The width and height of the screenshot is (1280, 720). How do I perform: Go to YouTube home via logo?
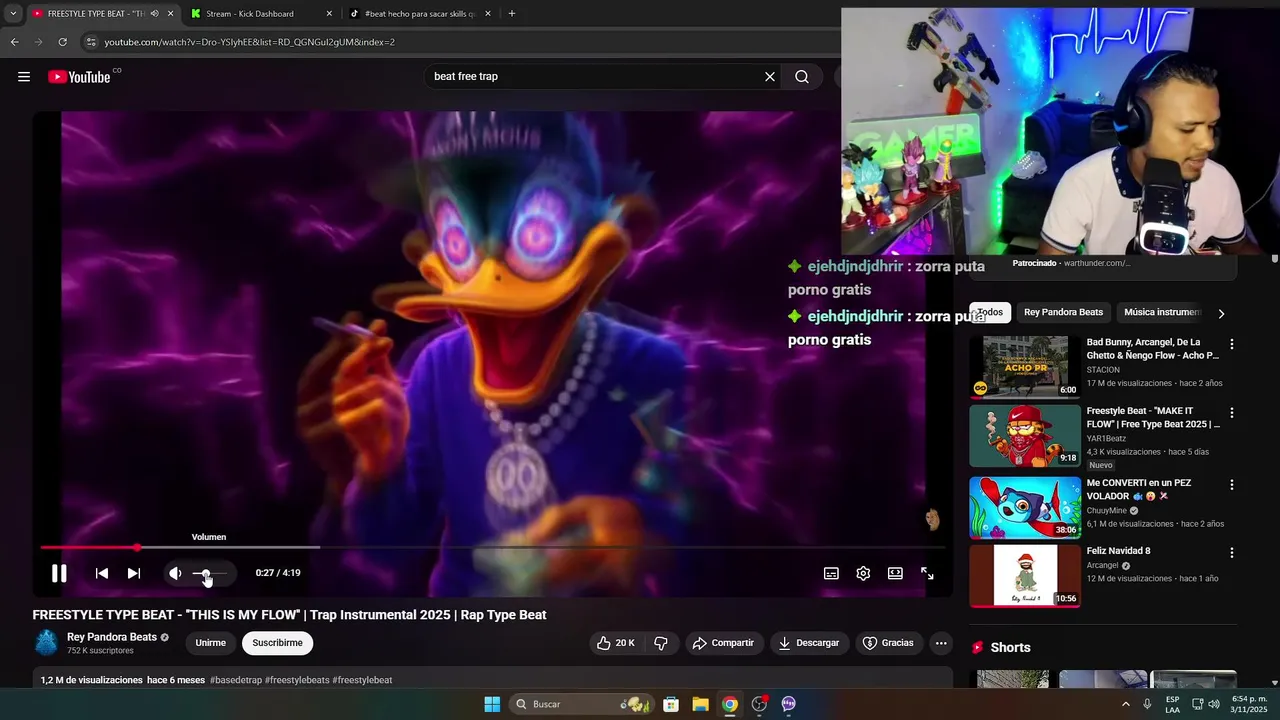pos(79,77)
